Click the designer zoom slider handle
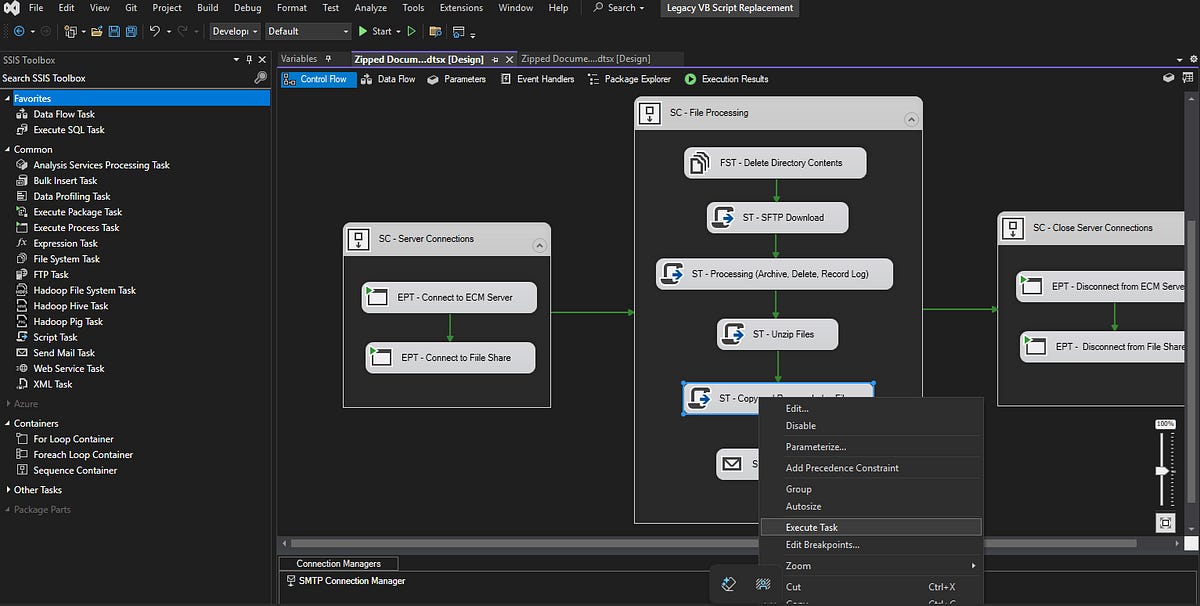 [1162, 470]
